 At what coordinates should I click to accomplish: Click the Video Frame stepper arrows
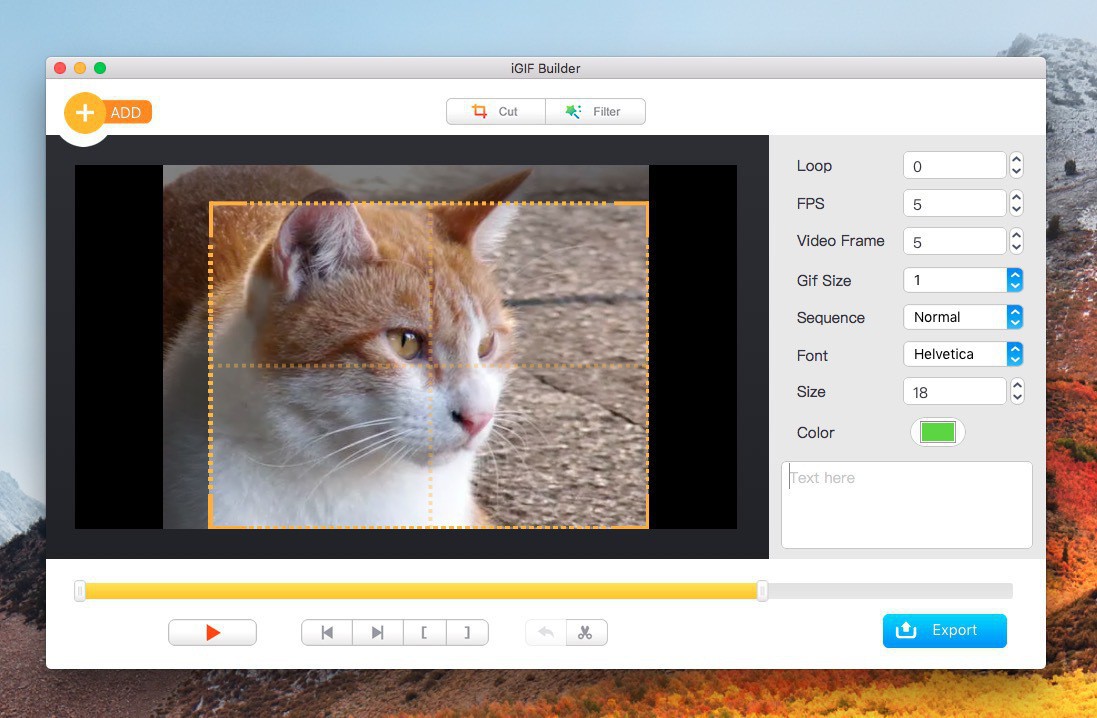1016,241
